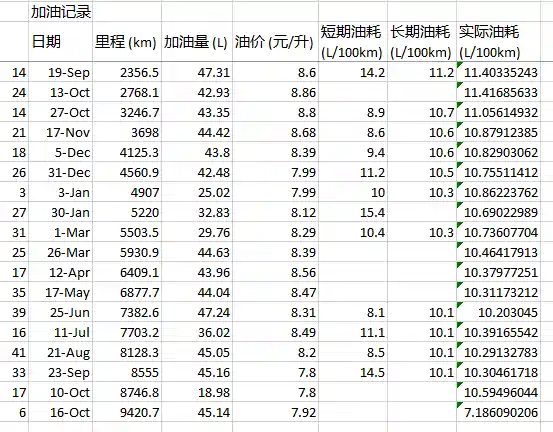Select the 油价 (元/升) header cell

click(275, 42)
